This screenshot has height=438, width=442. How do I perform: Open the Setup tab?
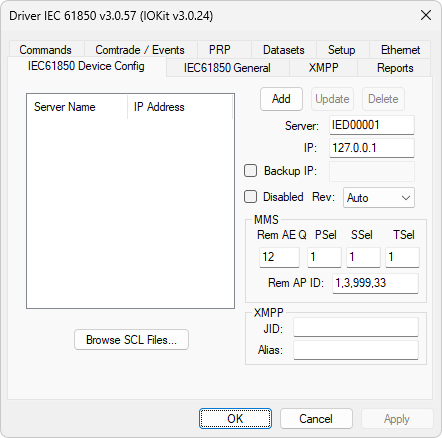(342, 50)
